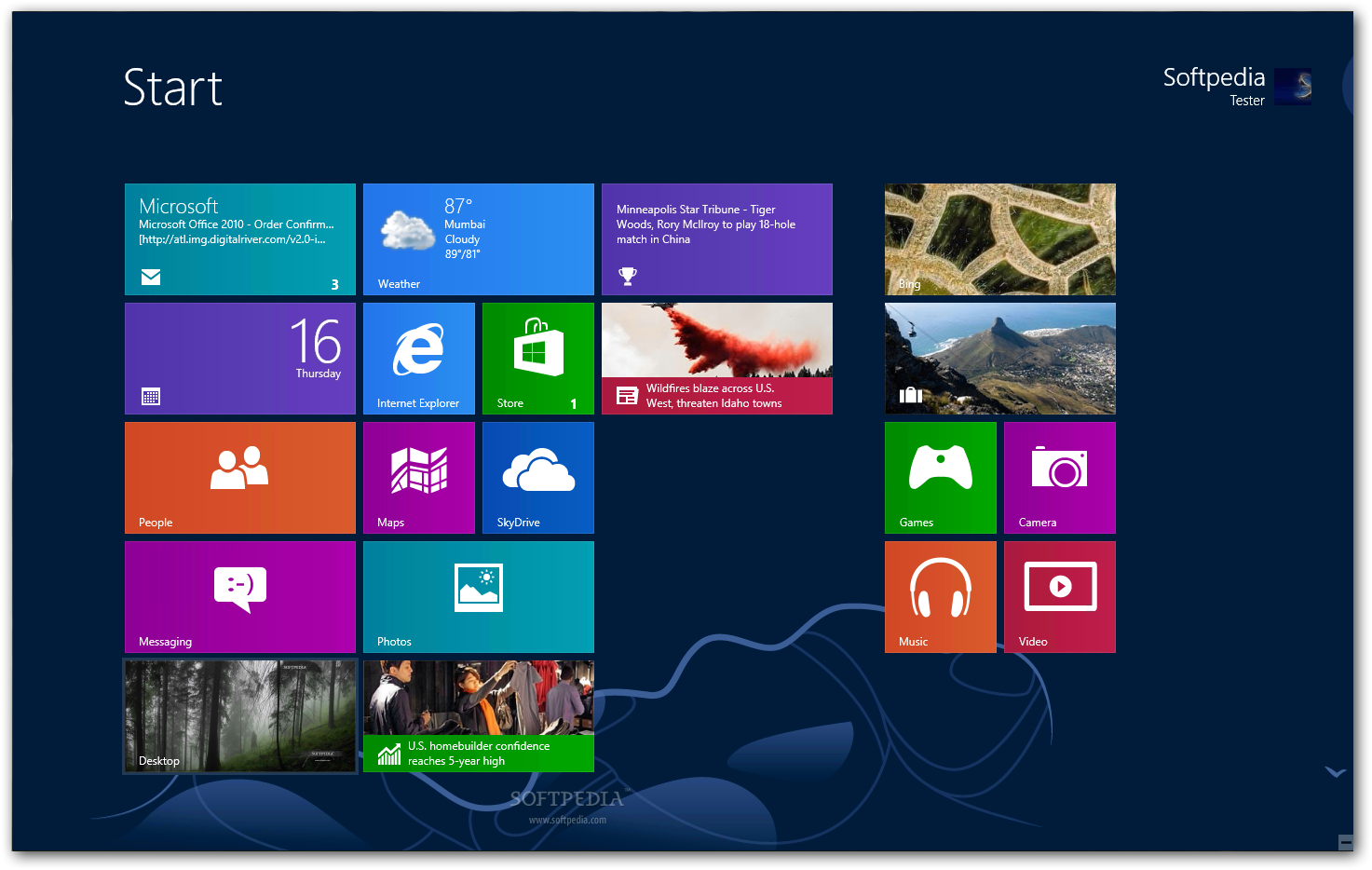
Task: Open the Photos app
Action: [x=478, y=597]
